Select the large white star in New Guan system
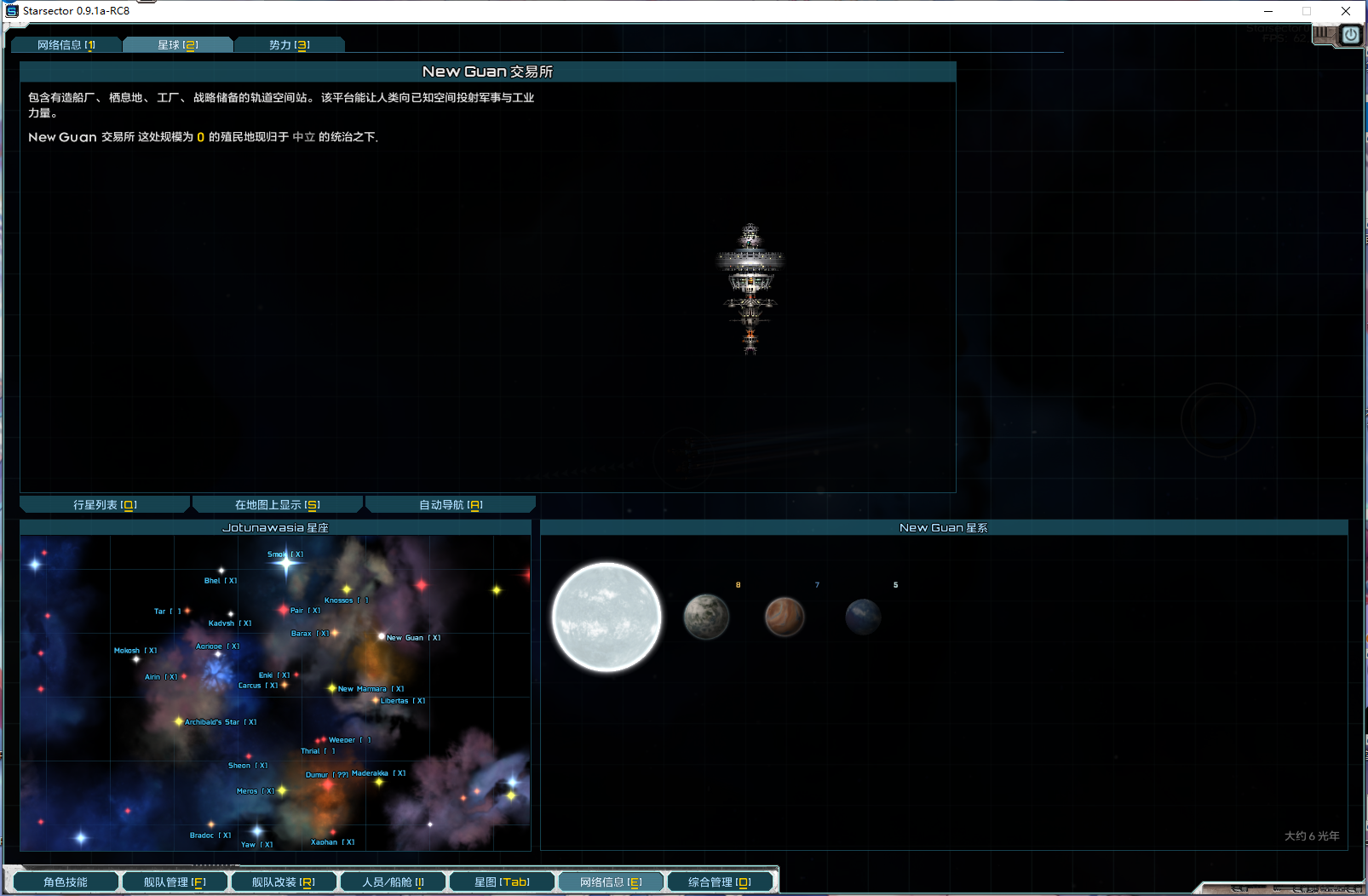The height and width of the screenshot is (896, 1368). pos(606,616)
